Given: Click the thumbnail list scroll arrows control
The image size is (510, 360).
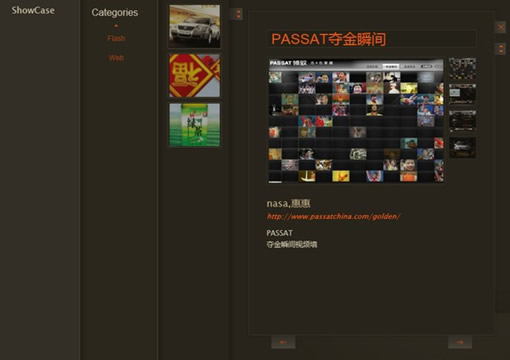Looking at the screenshot, I should pyautogui.click(x=238, y=14).
